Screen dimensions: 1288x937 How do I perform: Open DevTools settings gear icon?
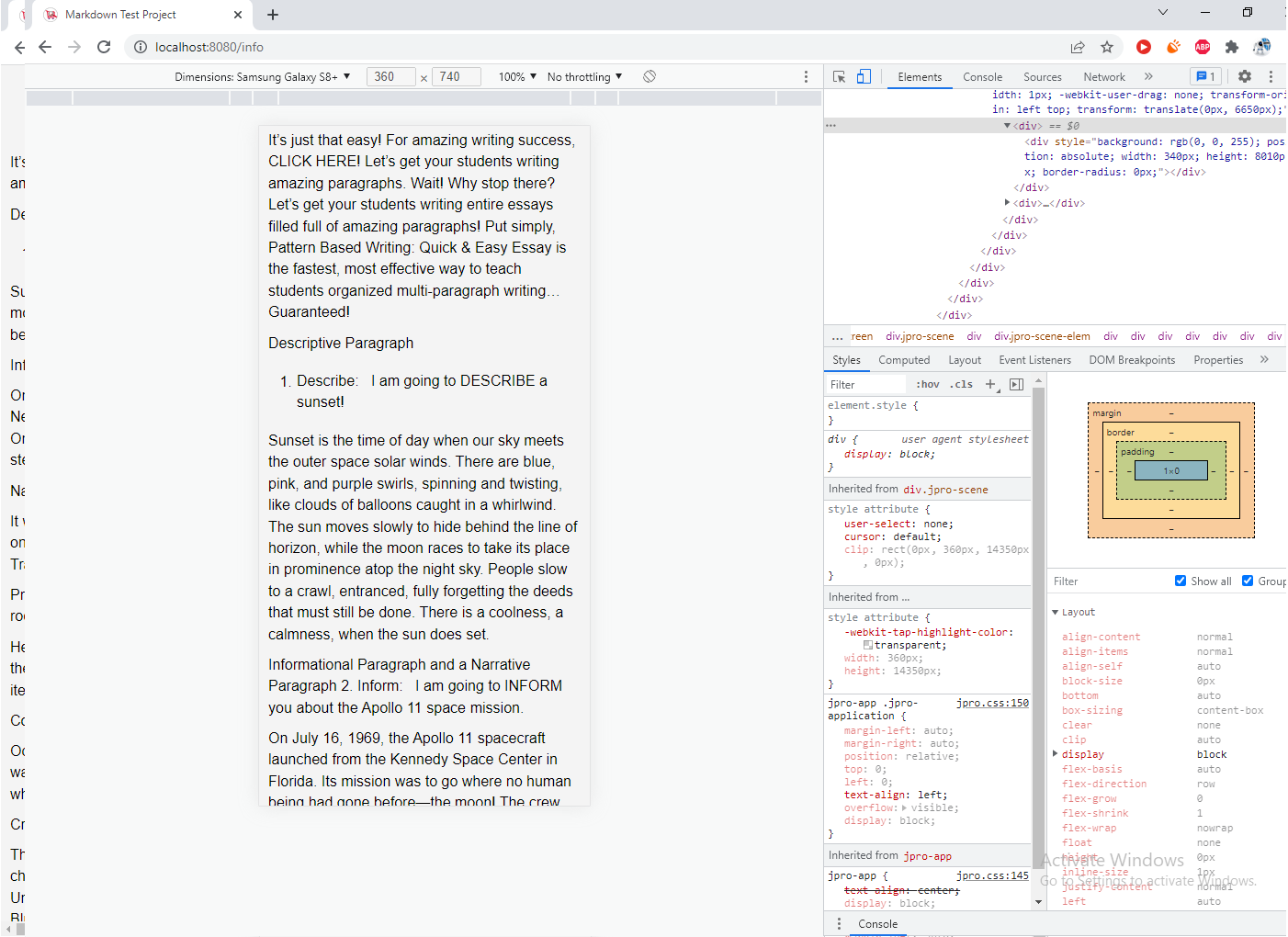click(x=1244, y=77)
